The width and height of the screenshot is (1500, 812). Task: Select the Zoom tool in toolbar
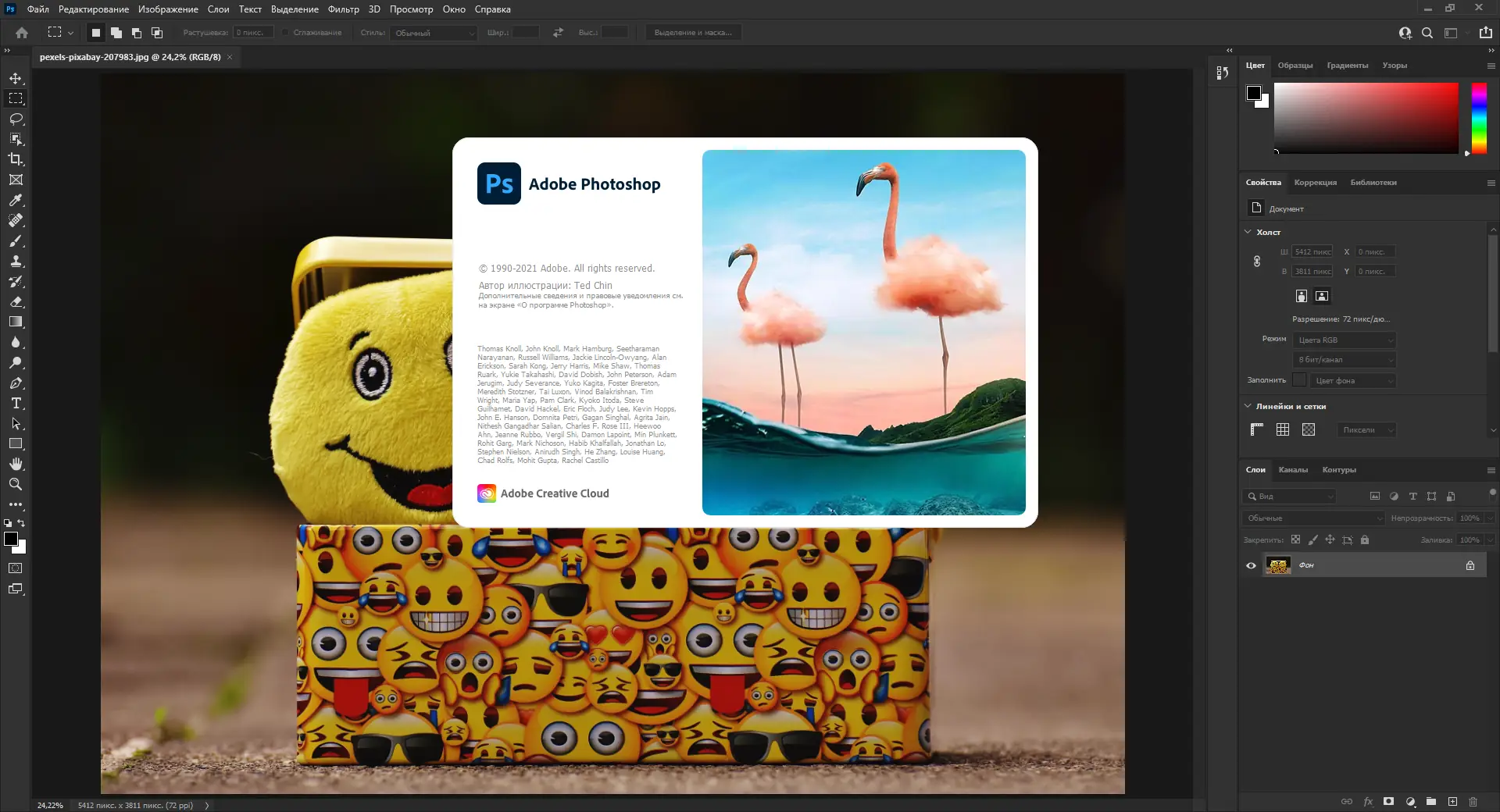click(16, 485)
